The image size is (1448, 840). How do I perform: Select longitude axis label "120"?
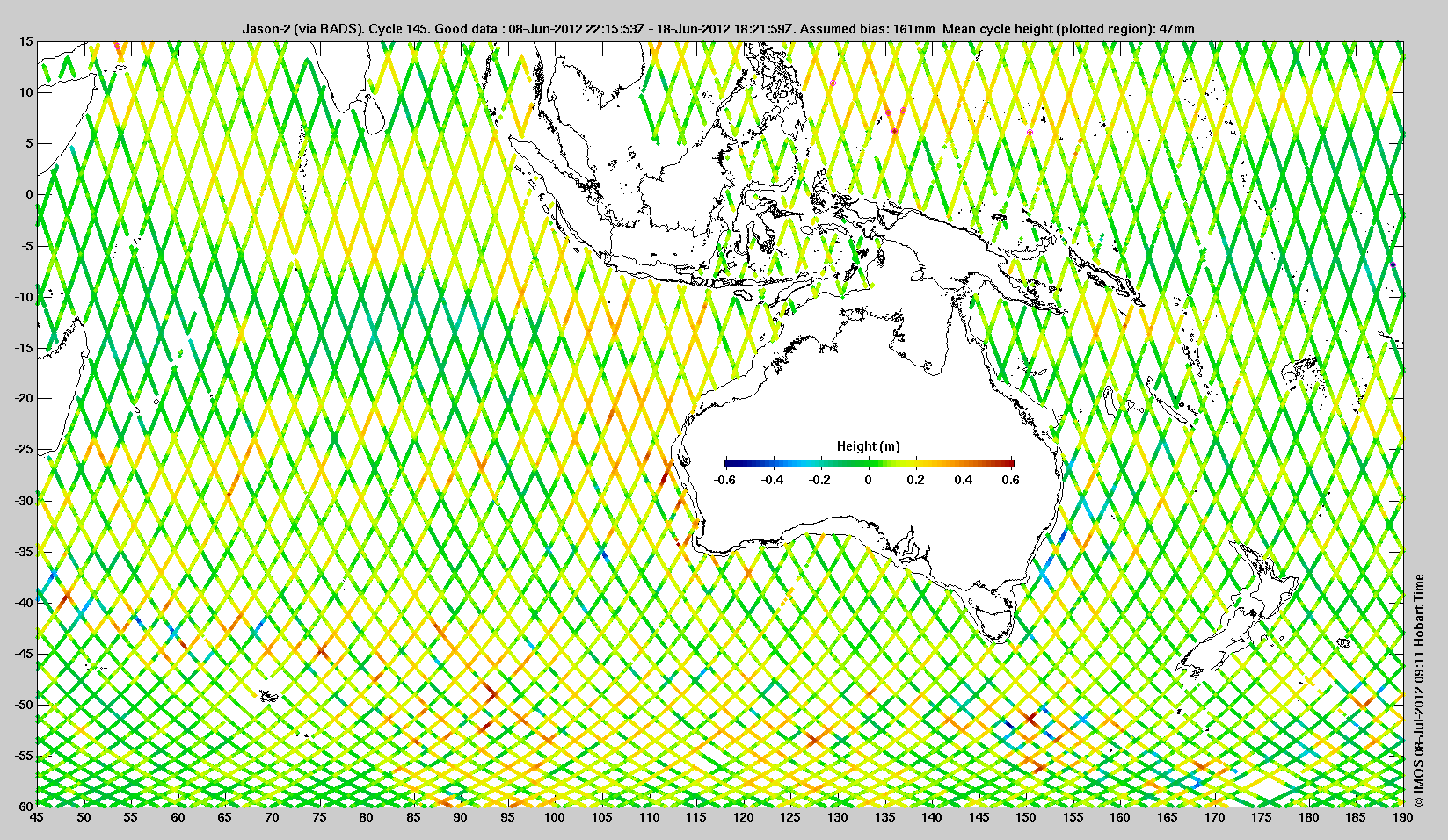pos(743,817)
